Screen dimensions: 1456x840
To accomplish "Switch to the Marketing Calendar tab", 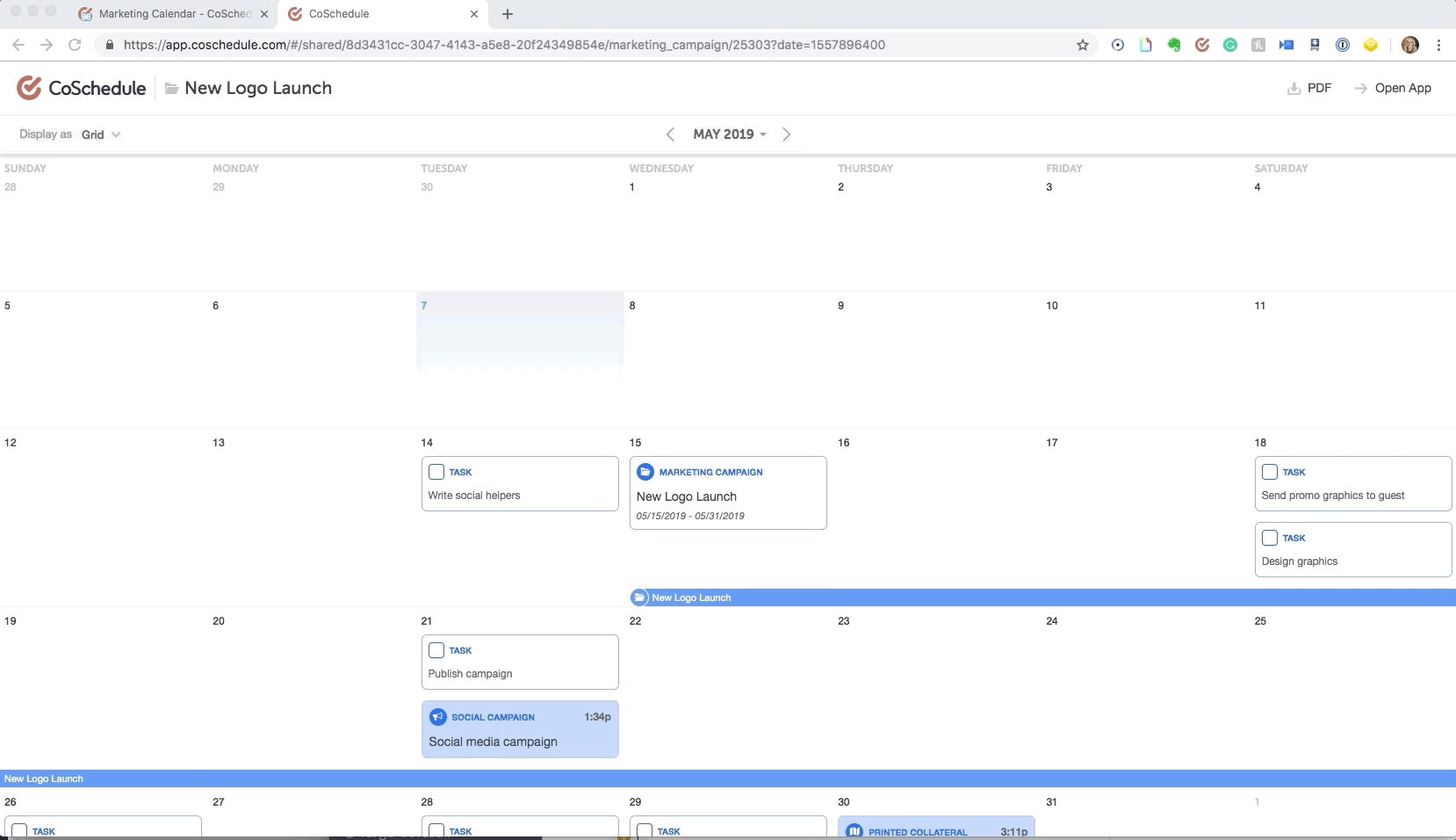I will tap(172, 14).
